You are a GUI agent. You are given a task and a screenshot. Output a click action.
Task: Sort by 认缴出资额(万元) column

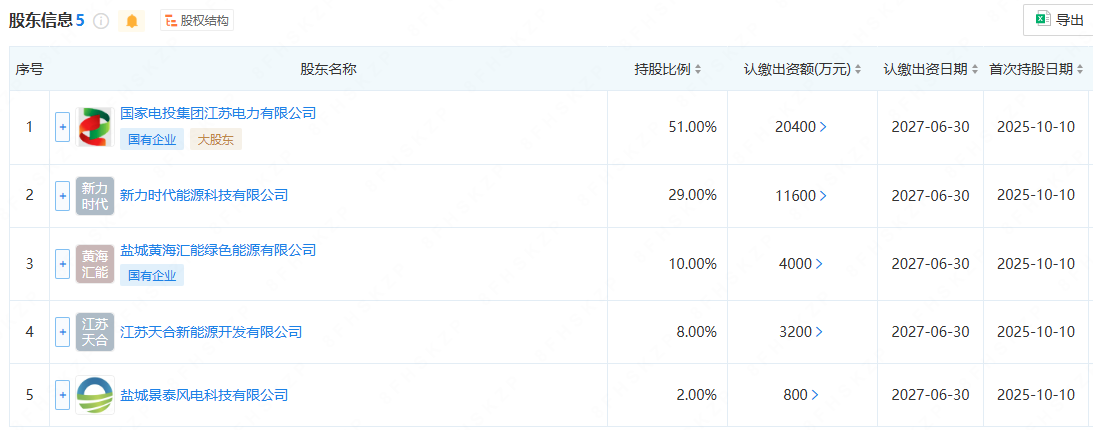[802, 69]
